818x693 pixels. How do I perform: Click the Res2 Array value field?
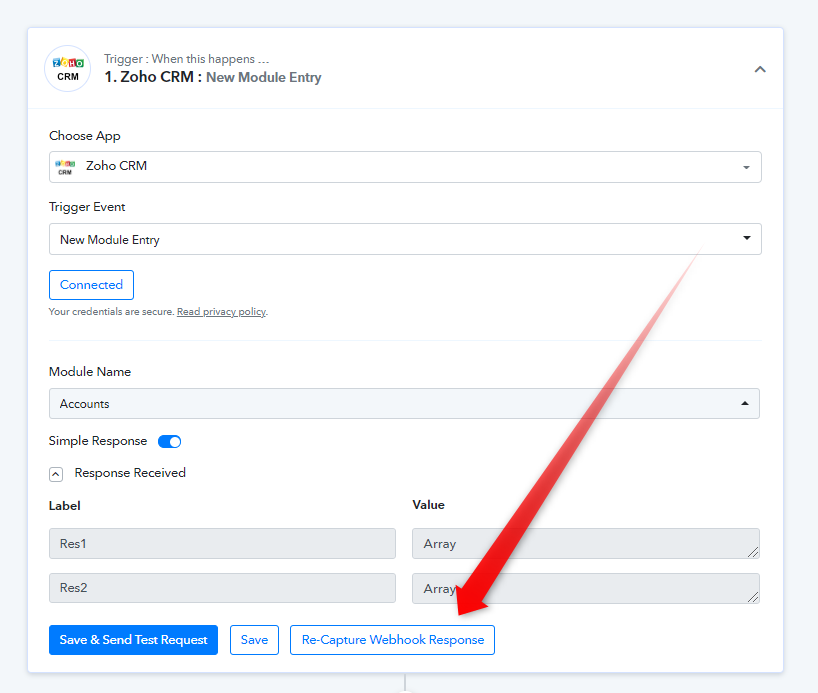[586, 589]
